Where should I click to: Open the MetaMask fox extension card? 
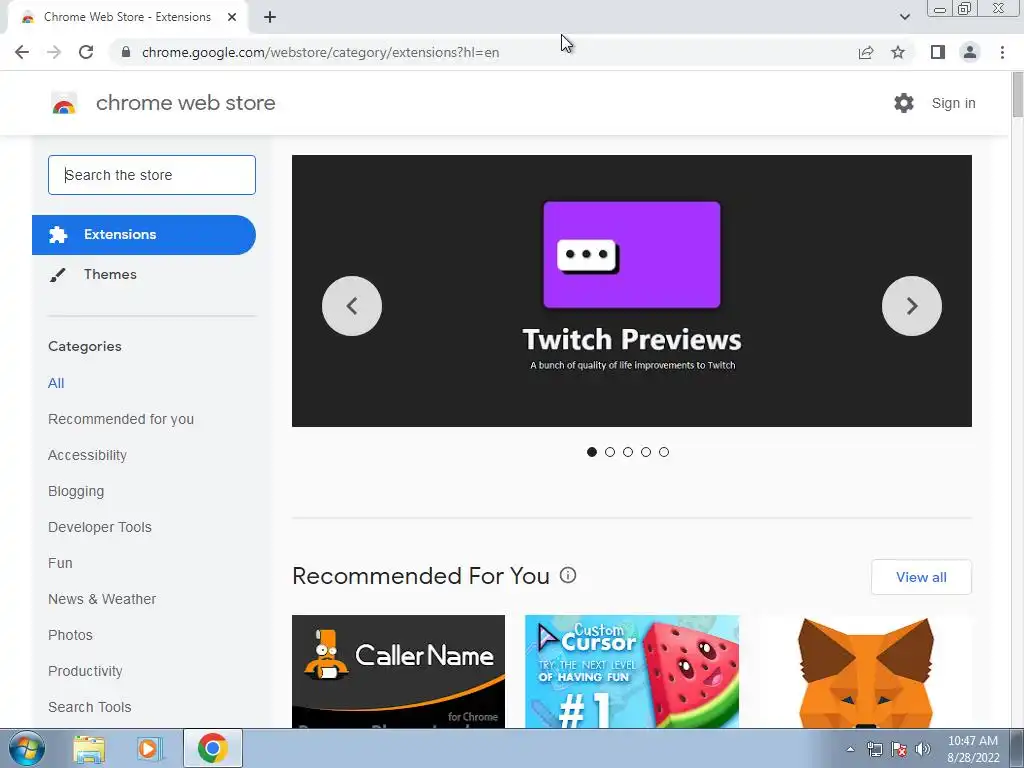(x=865, y=671)
